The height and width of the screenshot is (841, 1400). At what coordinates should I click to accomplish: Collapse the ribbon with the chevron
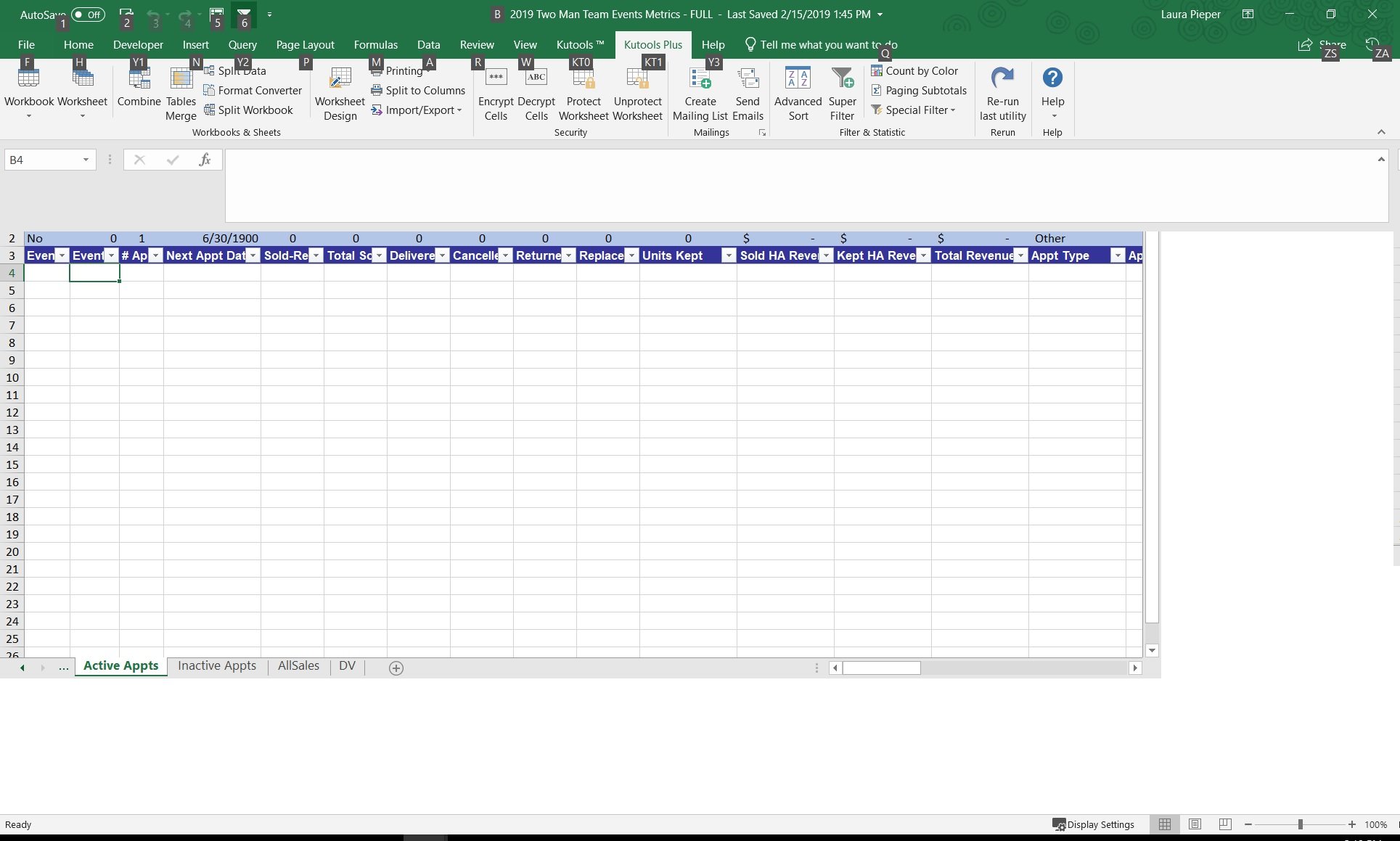(x=1381, y=132)
